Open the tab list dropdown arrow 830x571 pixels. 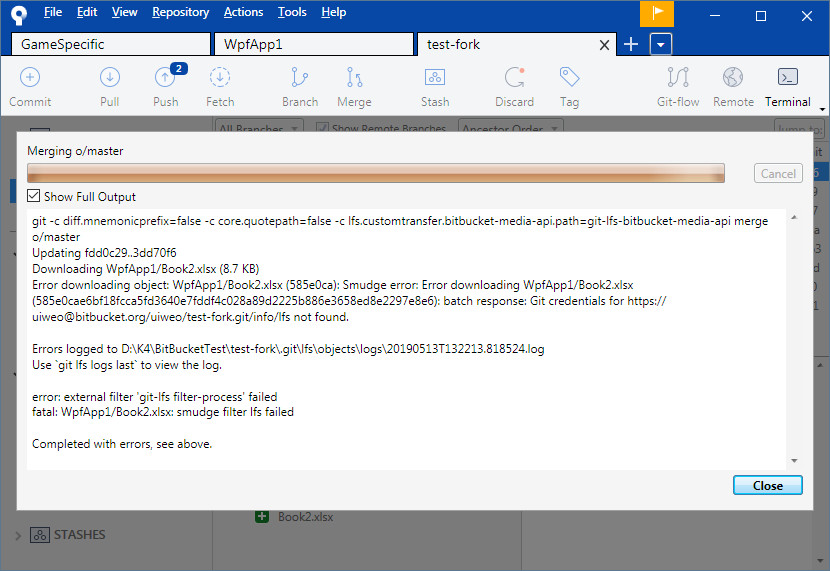coord(661,44)
